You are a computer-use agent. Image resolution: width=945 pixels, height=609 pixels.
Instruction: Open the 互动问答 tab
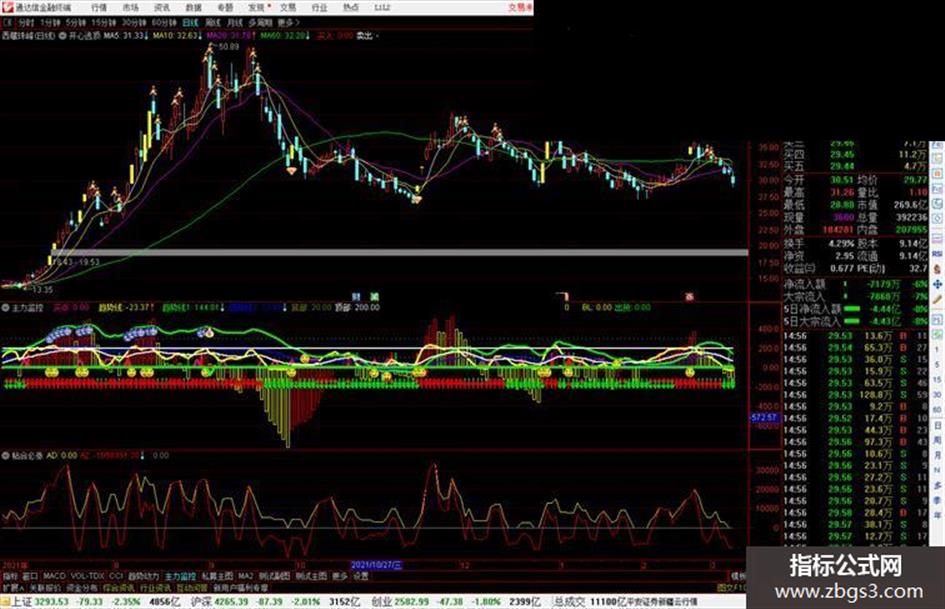tap(192, 587)
